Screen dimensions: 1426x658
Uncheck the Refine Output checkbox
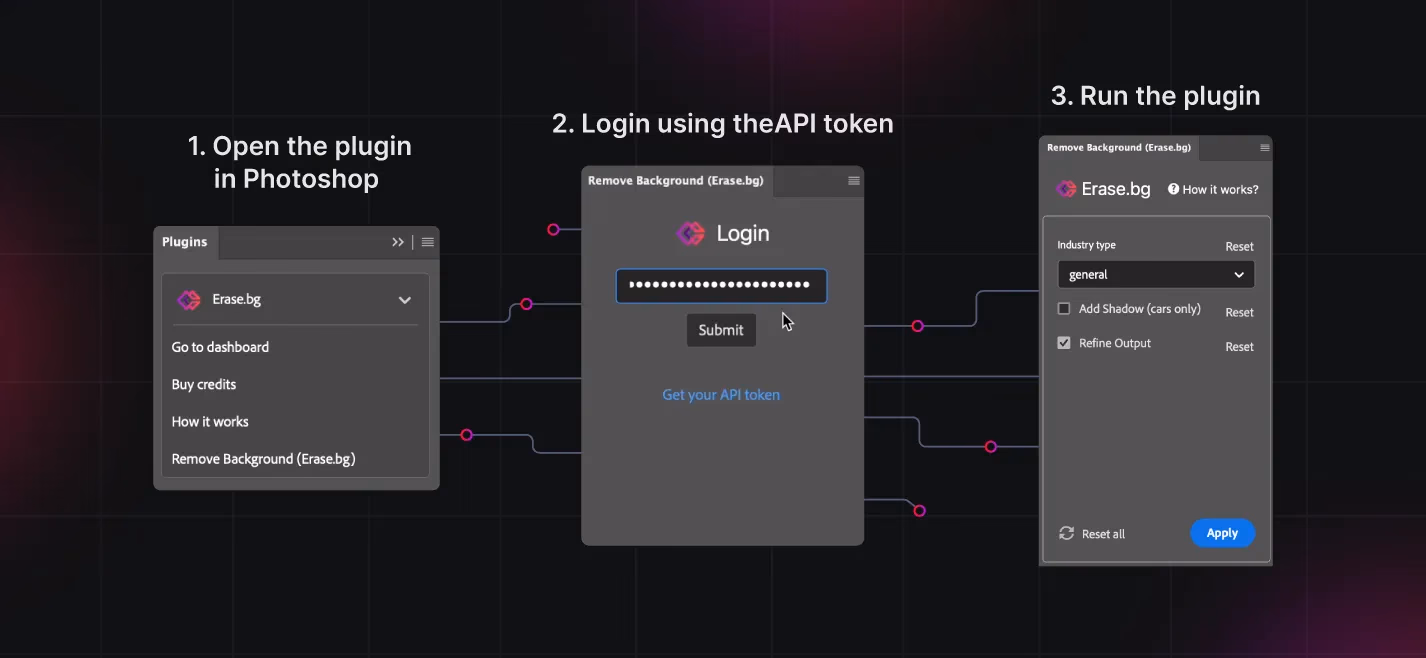1064,343
